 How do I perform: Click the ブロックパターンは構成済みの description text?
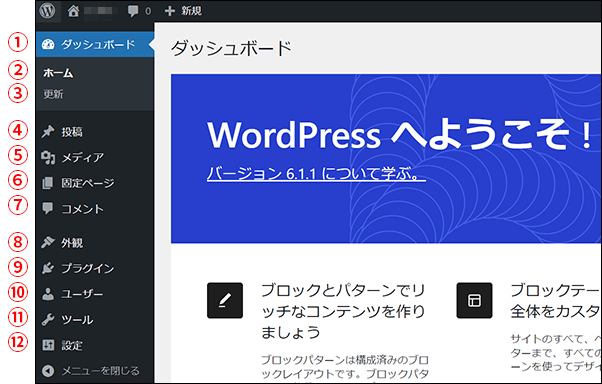pyautogui.click(x=345, y=367)
